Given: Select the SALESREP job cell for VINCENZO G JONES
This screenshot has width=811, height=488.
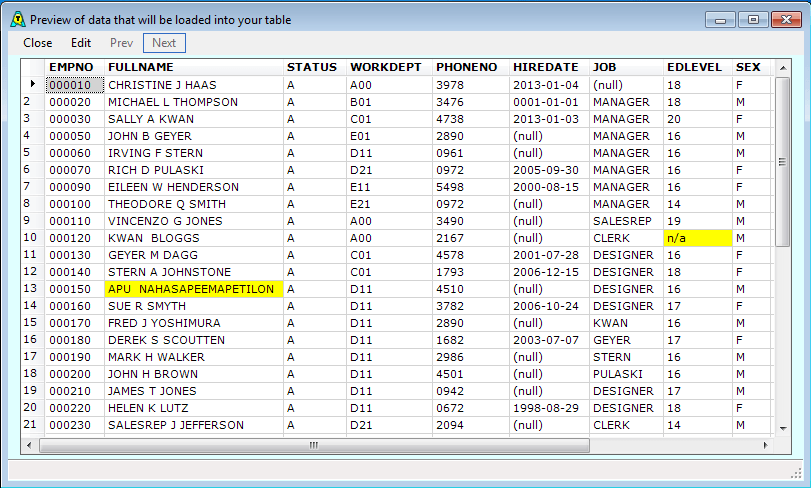Looking at the screenshot, I should click(626, 221).
